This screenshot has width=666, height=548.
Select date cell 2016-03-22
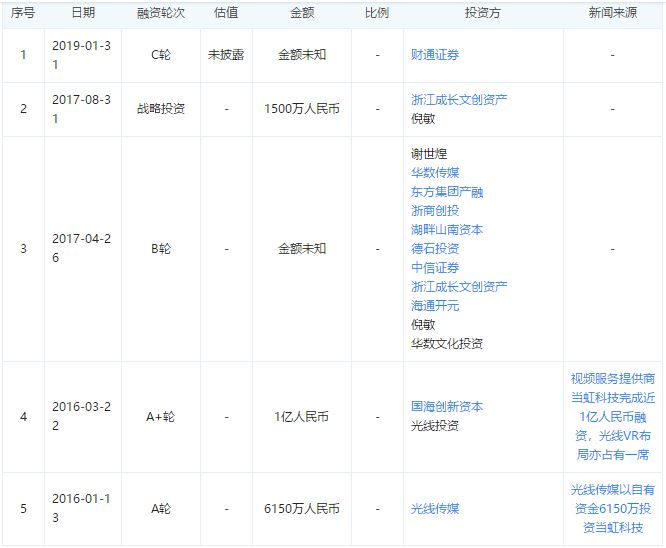[82, 416]
